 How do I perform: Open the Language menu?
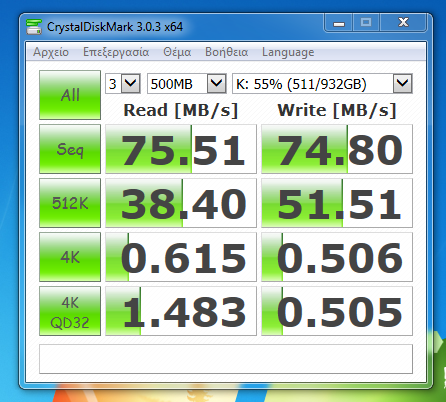pos(288,52)
